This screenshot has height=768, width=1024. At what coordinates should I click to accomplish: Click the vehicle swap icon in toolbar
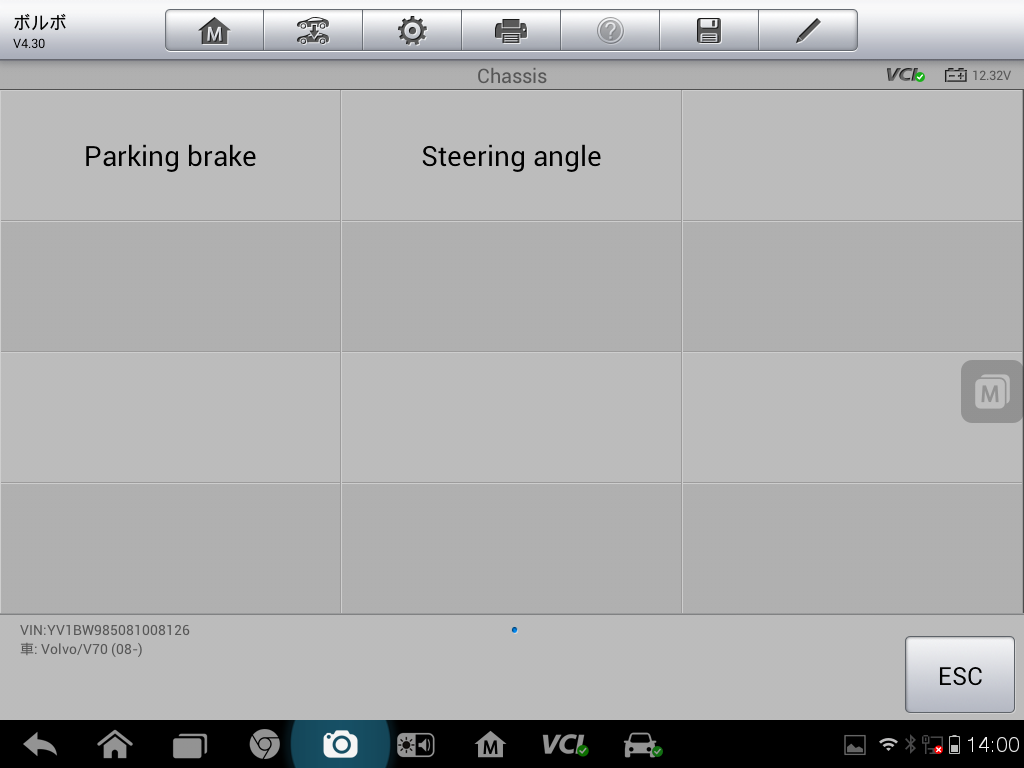(313, 31)
